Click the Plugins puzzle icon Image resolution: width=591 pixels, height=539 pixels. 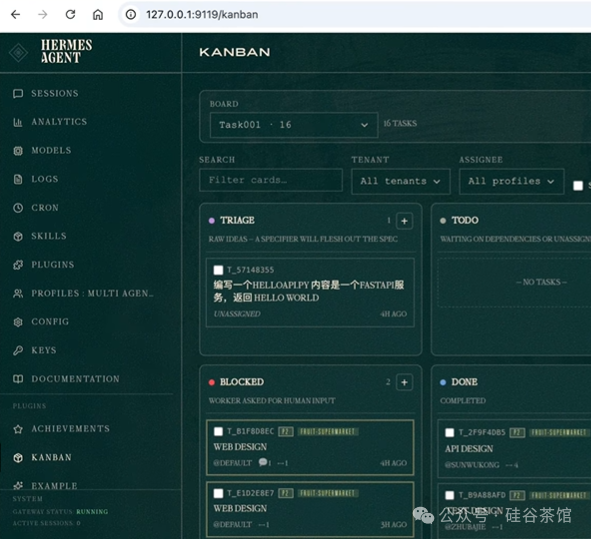click(x=18, y=265)
